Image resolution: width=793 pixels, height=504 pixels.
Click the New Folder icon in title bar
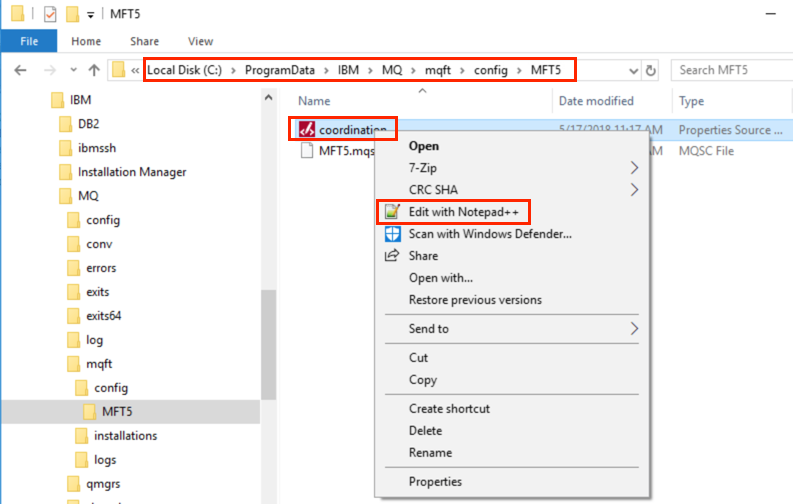point(72,14)
